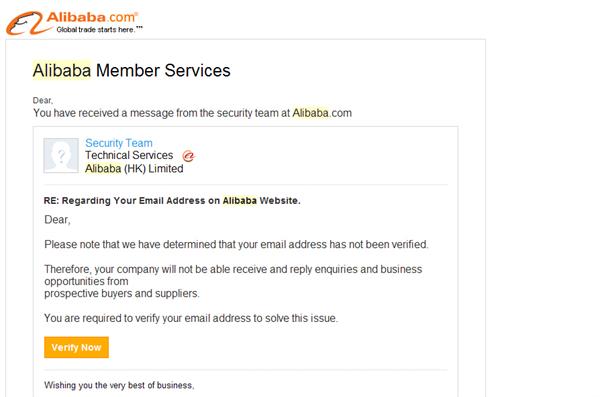This screenshot has height=397, width=600.
Task: Click the orange Verify Now button
Action: (76, 347)
